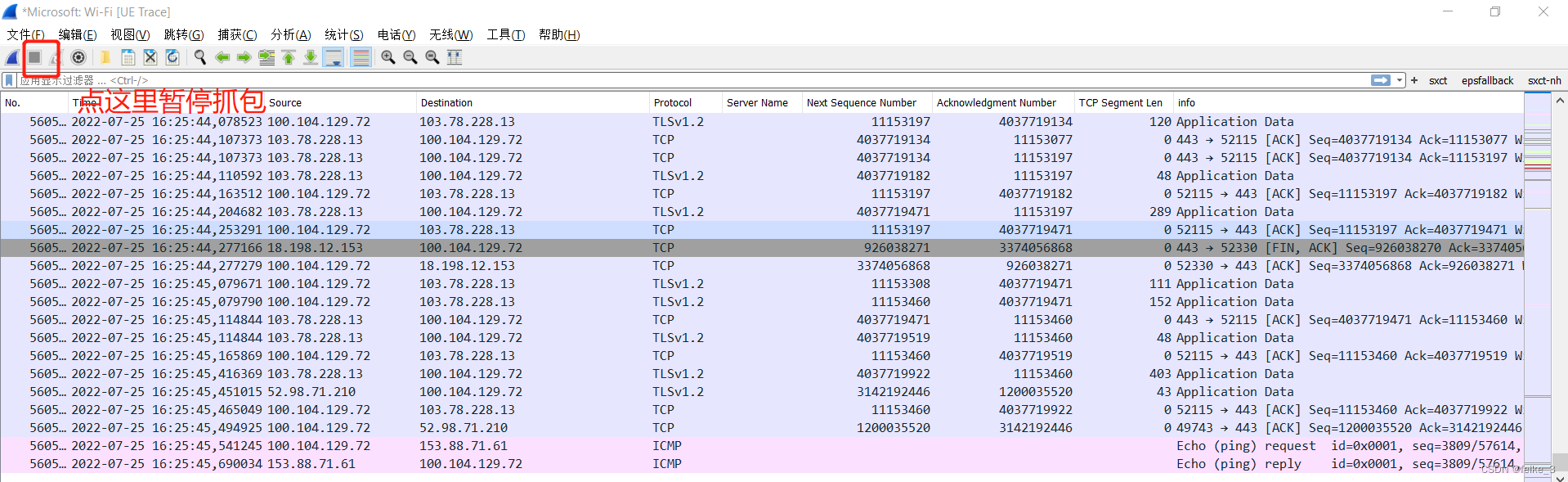The width and height of the screenshot is (1568, 482).
Task: Select the ICMP Echo (ping) request row
Action: tap(762, 445)
